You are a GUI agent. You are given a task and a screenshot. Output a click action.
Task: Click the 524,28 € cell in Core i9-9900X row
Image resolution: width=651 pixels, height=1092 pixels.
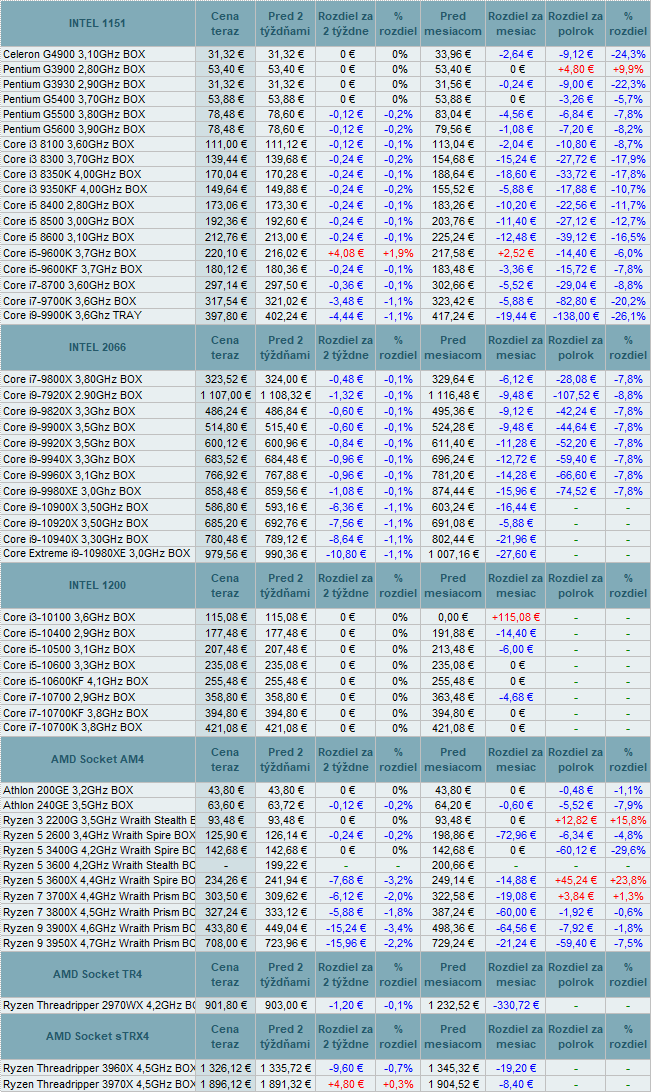point(453,428)
